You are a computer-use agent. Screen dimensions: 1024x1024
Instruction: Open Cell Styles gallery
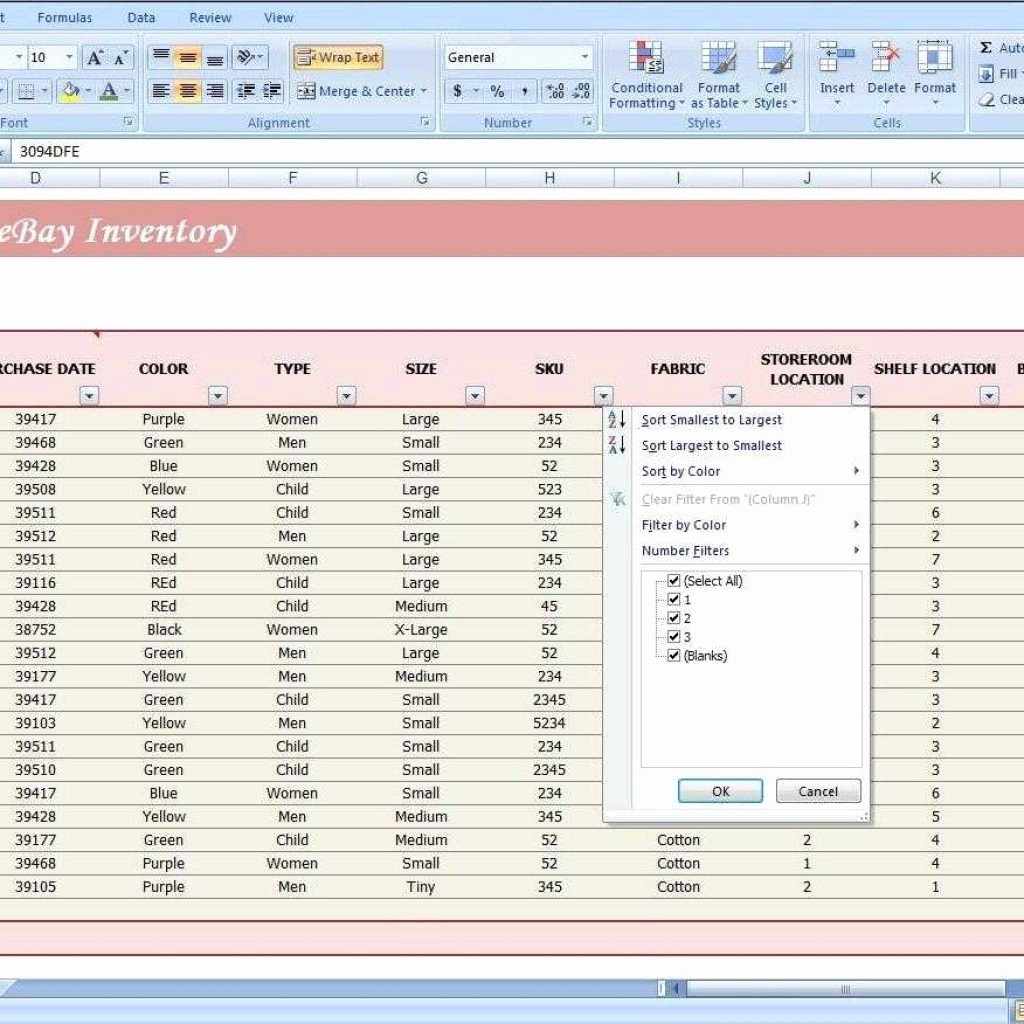pyautogui.click(x=775, y=74)
